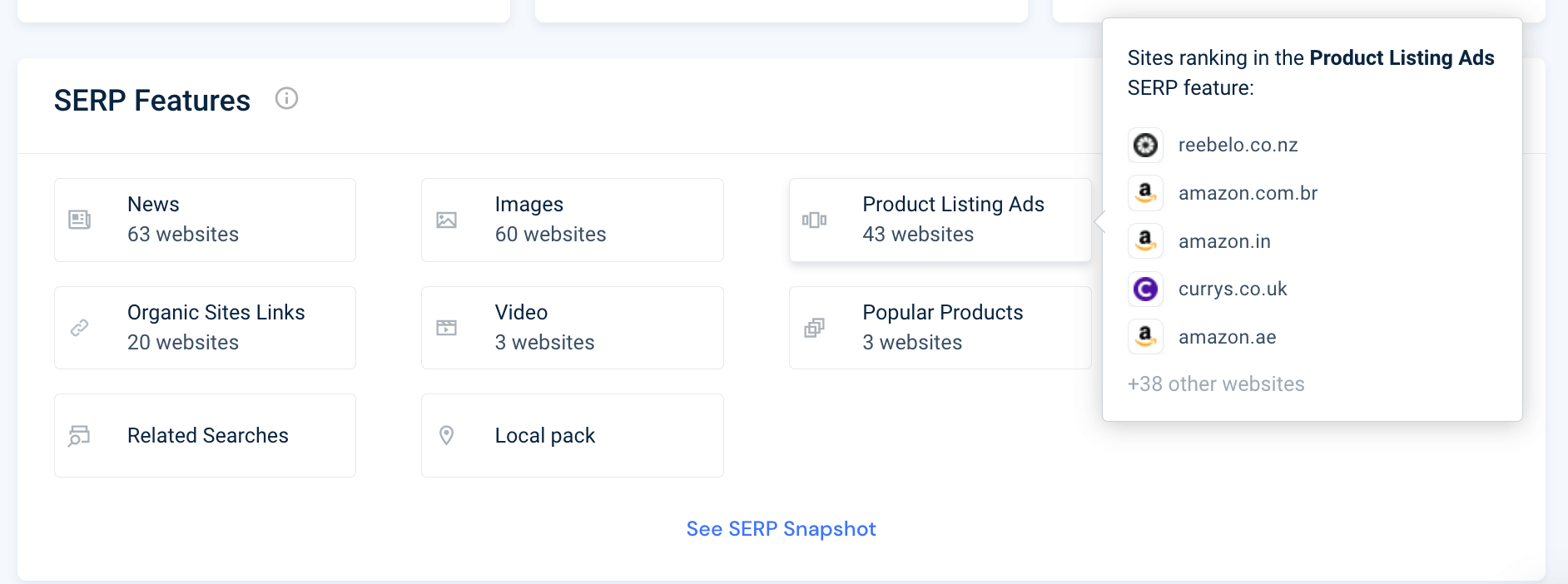Click the reebelo.co.nz favicon
Screen dimensions: 1568x584
coord(1145,145)
